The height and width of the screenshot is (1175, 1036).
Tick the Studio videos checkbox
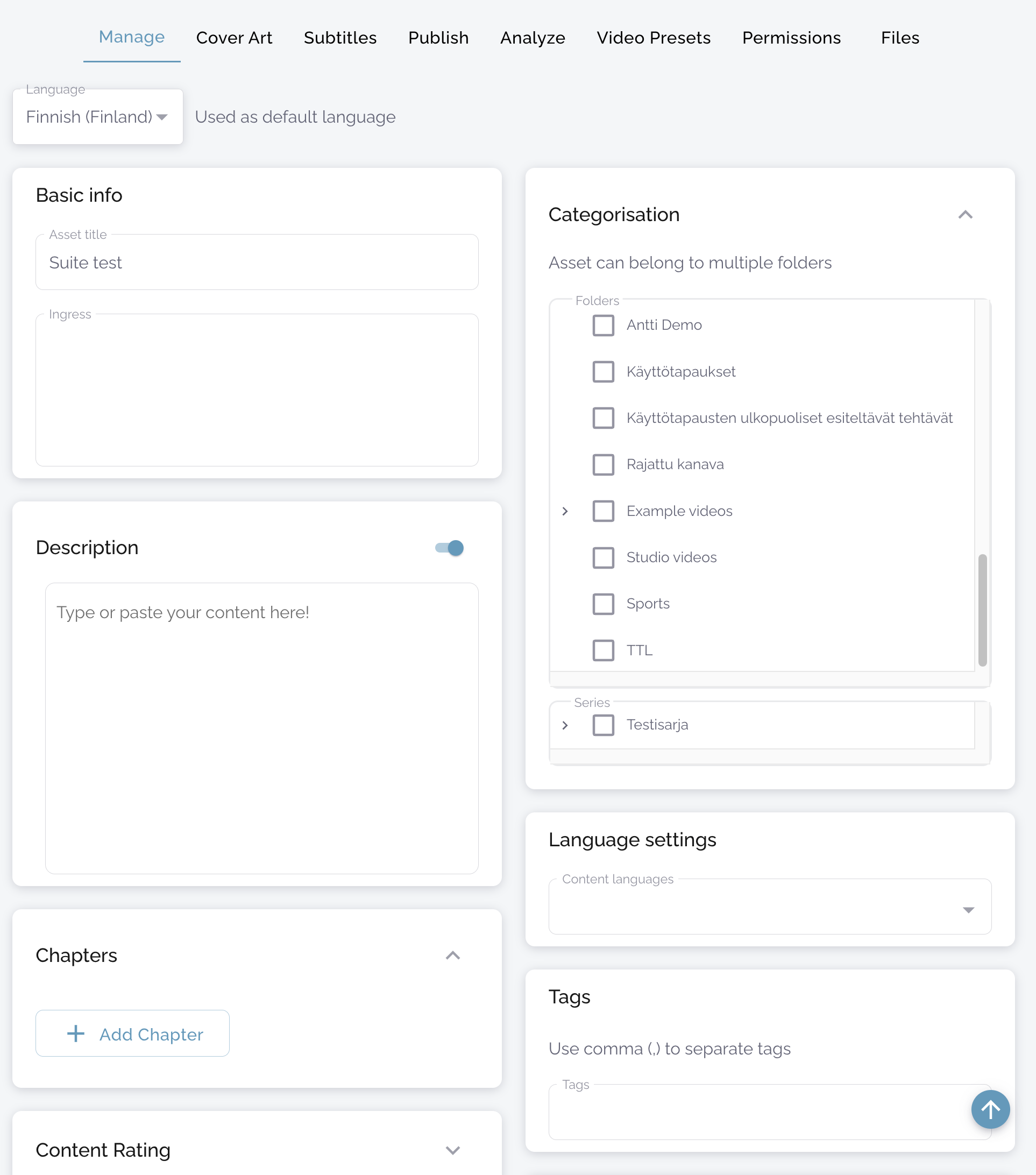click(x=603, y=557)
